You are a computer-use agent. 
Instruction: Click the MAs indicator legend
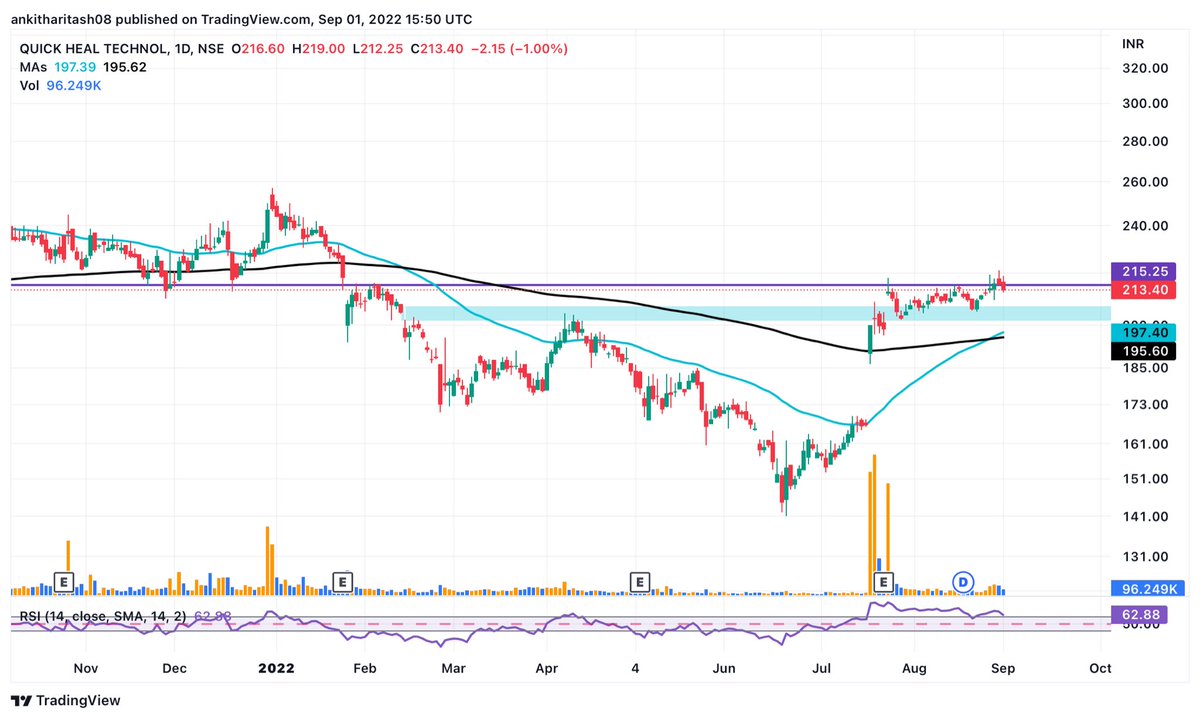click(x=84, y=67)
